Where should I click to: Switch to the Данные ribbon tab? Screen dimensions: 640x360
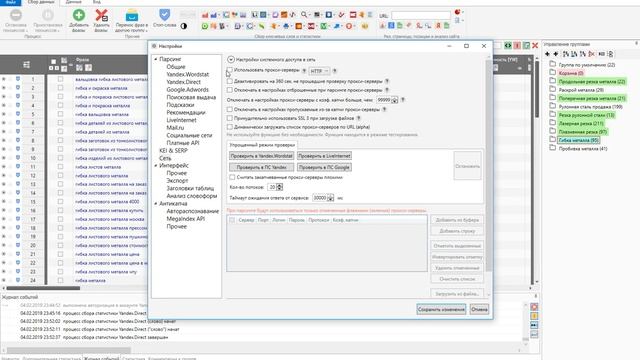pyautogui.click(x=73, y=2)
